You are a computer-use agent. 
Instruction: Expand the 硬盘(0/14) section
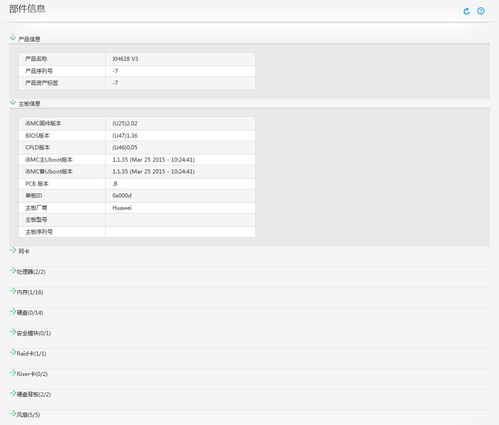pyautogui.click(x=13, y=311)
